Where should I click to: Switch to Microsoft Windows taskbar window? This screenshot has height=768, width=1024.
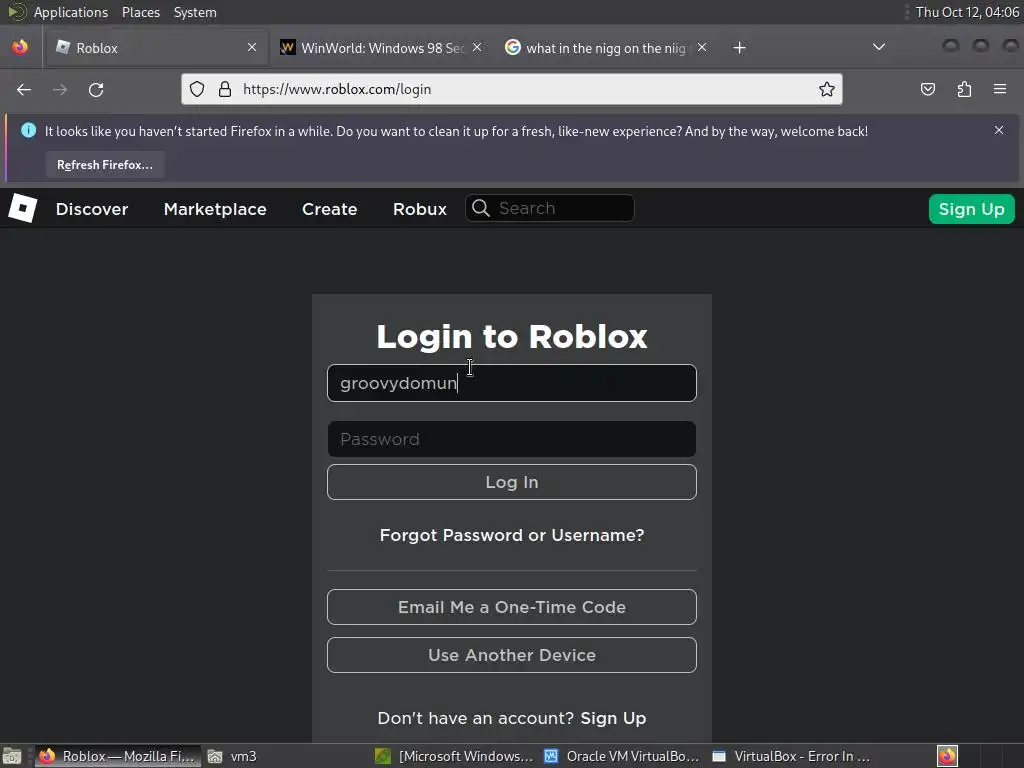click(x=455, y=756)
